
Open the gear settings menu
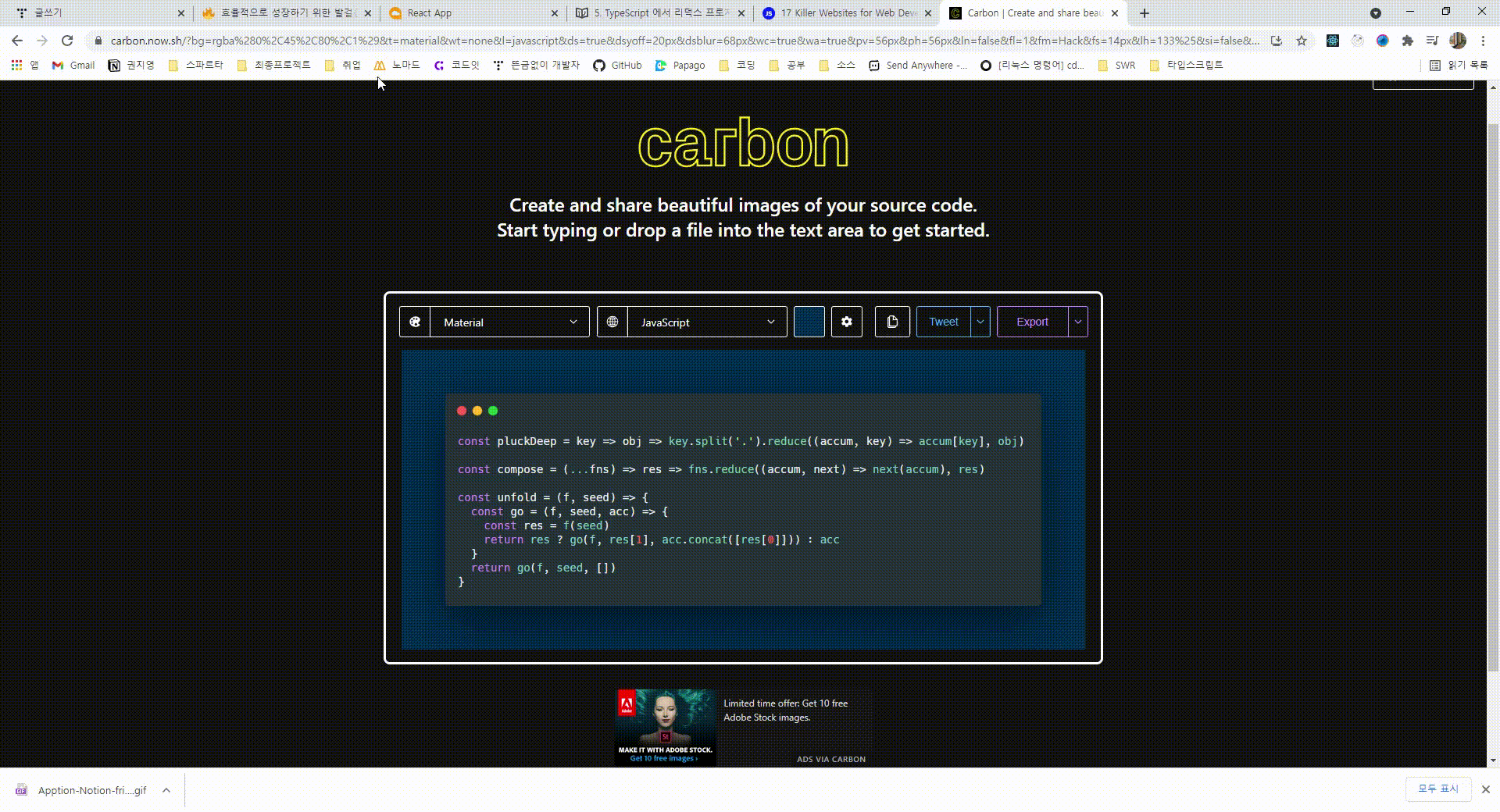(847, 322)
